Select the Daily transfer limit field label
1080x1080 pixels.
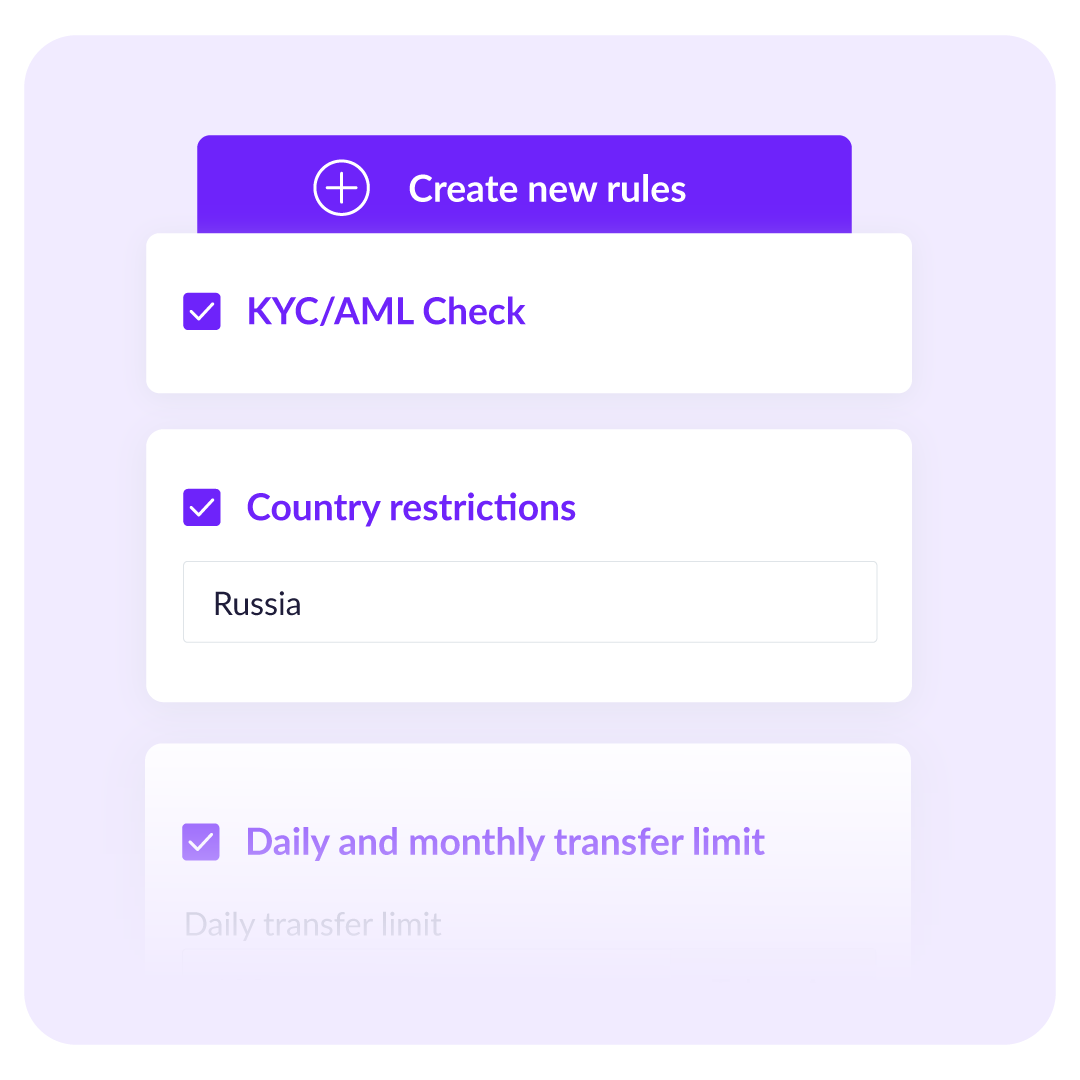pyautogui.click(x=313, y=924)
